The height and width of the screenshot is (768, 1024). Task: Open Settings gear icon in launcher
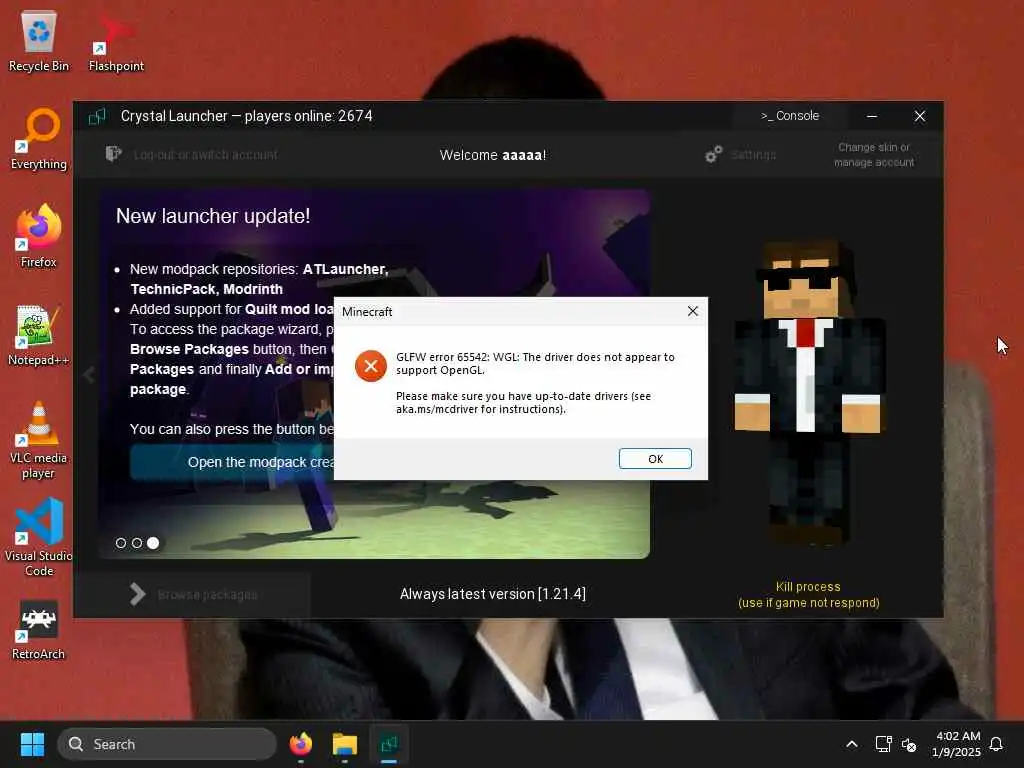coord(713,154)
